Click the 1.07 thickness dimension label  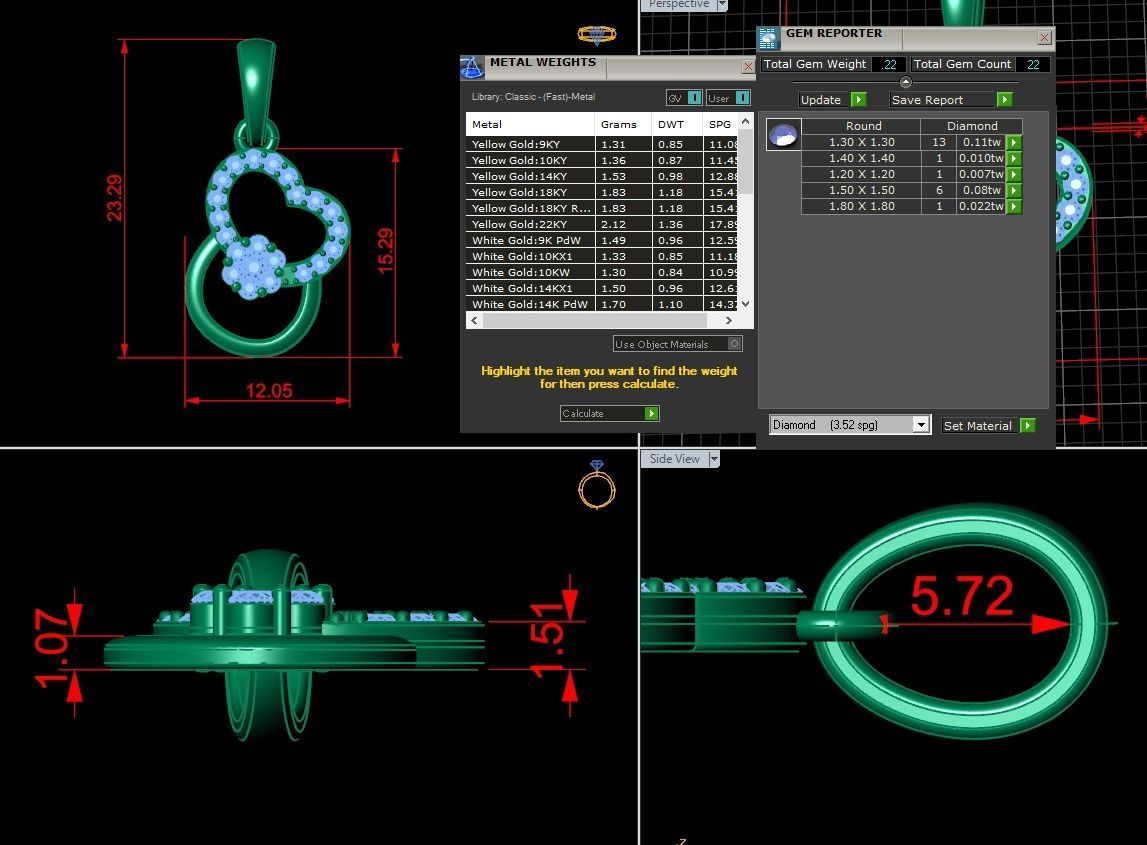(52, 648)
